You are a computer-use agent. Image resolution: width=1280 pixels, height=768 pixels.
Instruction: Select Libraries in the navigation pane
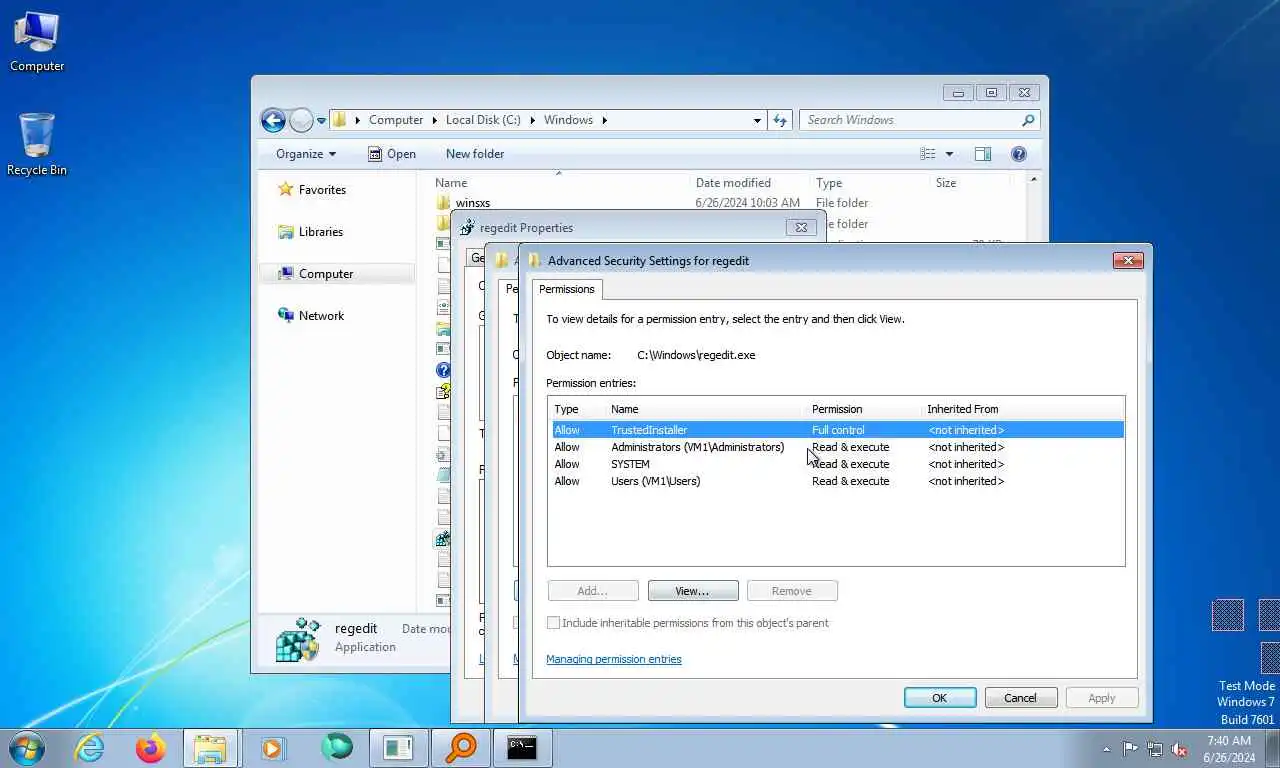tap(320, 232)
